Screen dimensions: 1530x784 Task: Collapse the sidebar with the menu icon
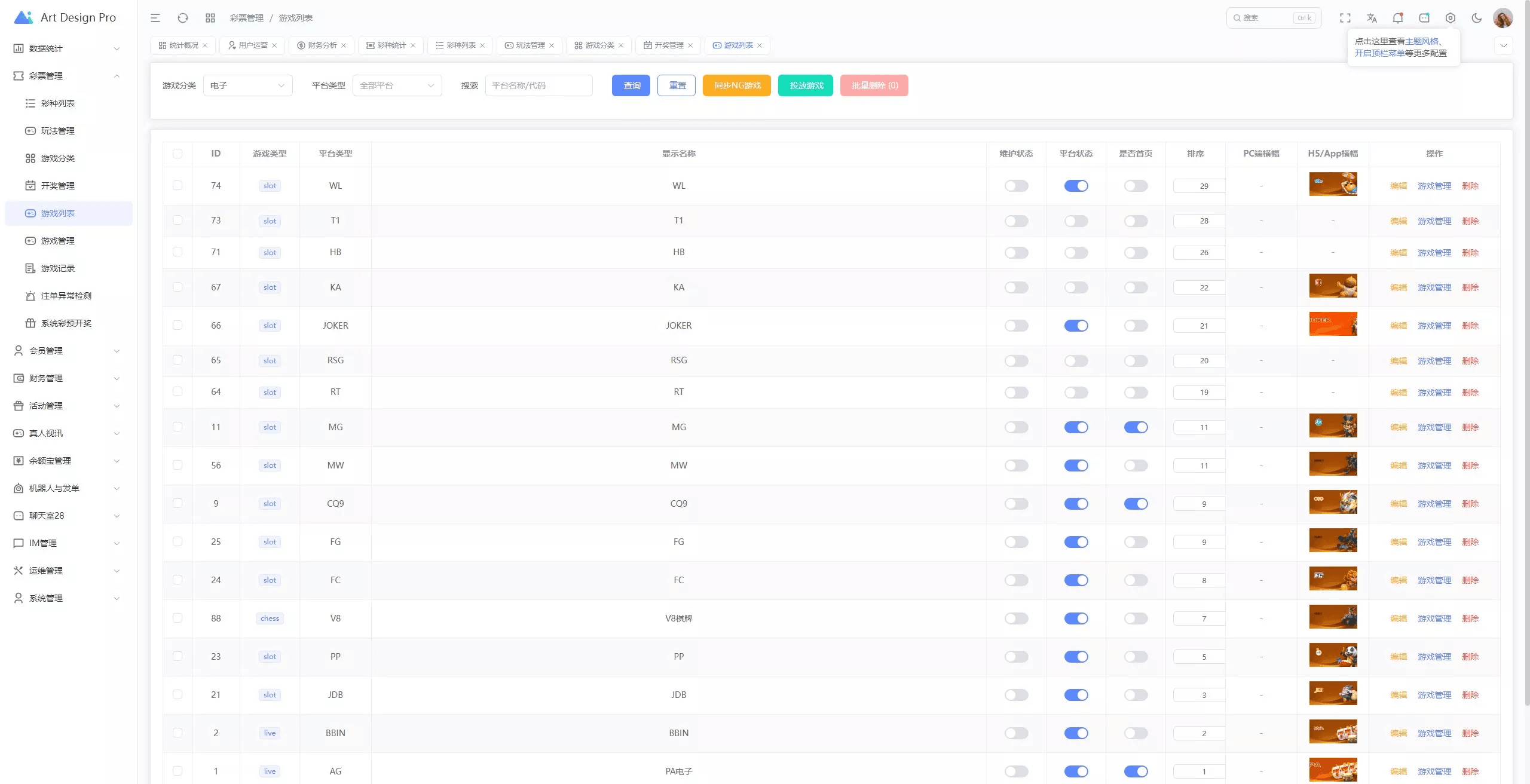click(x=155, y=18)
